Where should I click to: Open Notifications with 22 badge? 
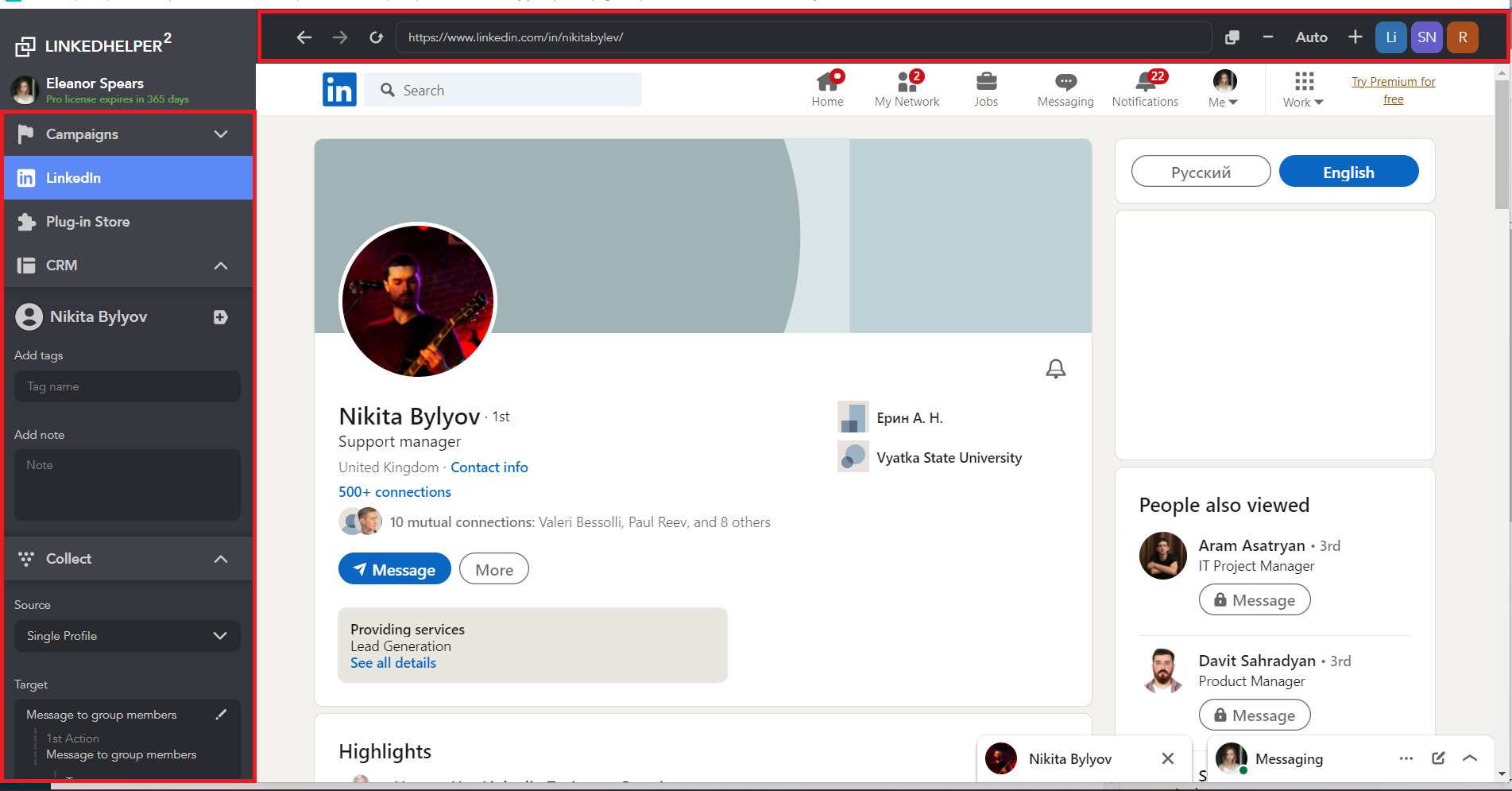point(1145,89)
